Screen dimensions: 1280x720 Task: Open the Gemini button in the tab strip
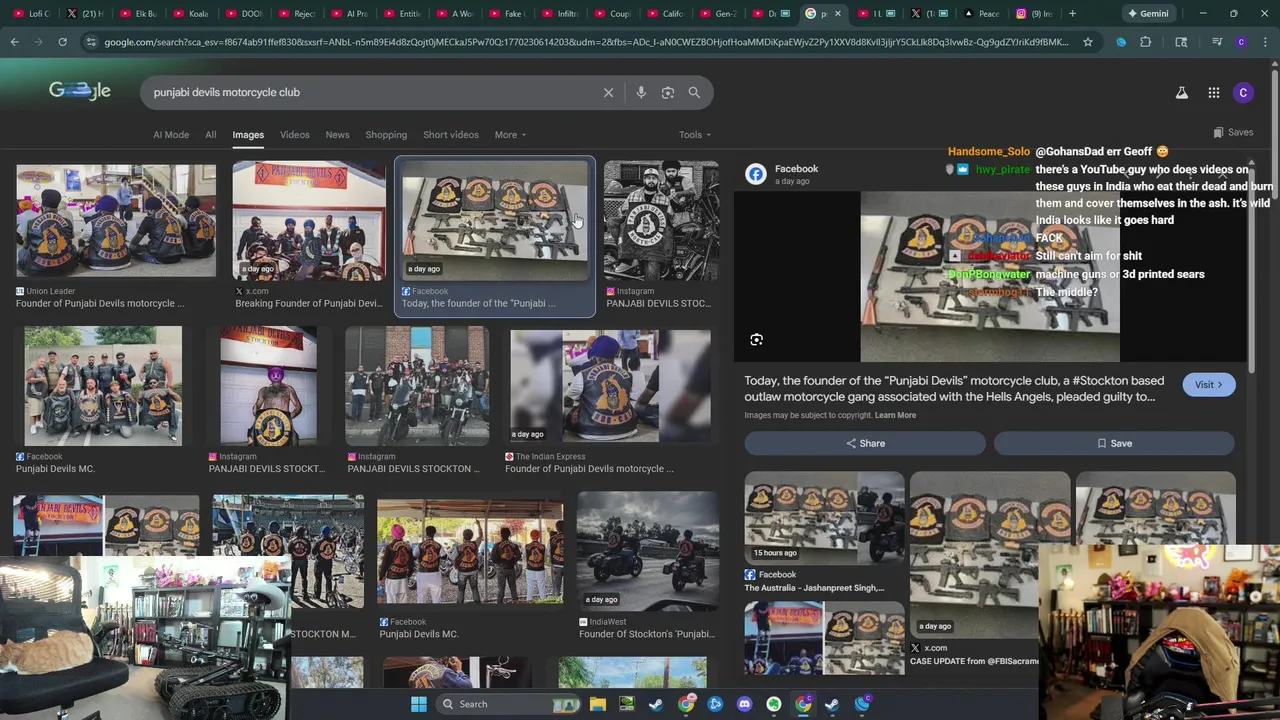pyautogui.click(x=1147, y=13)
